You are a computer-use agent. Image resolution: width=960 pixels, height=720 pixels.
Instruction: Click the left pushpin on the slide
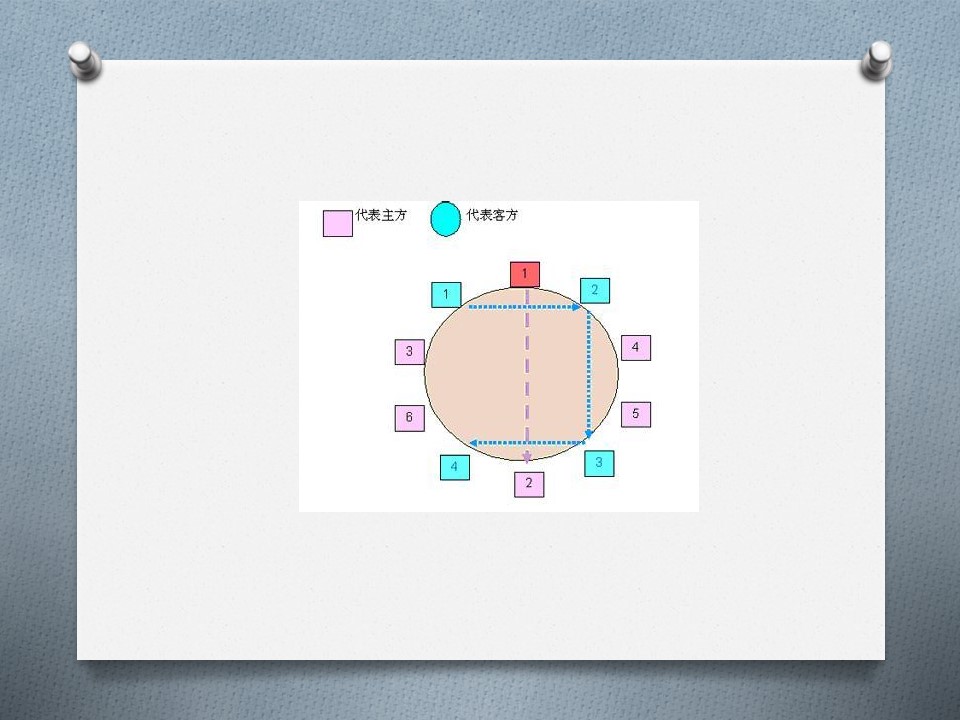click(84, 61)
